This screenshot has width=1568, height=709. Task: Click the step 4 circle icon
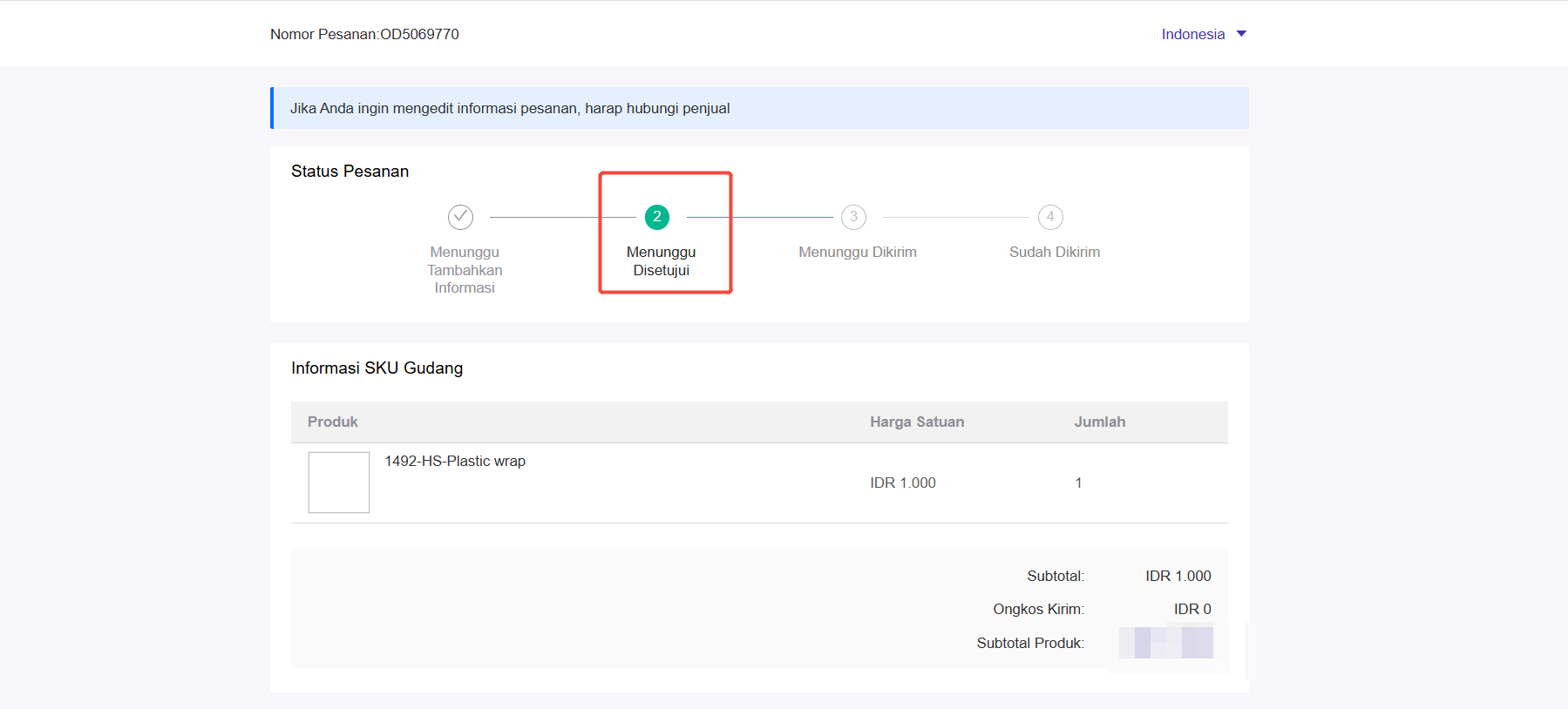pyautogui.click(x=1050, y=217)
